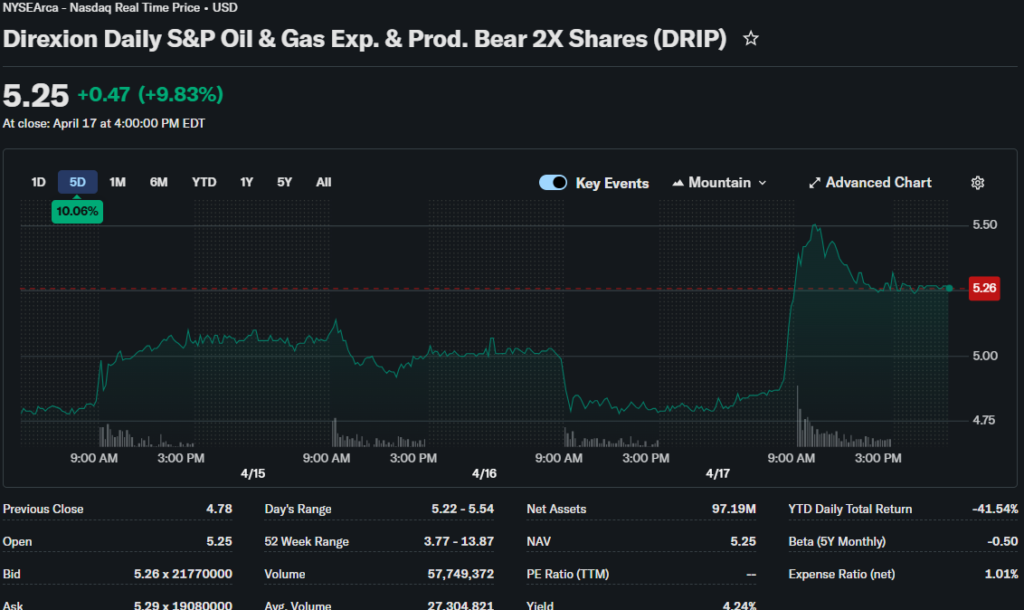Click the red 5.26 price marker
Screen dimensions: 1024x610
tap(984, 289)
